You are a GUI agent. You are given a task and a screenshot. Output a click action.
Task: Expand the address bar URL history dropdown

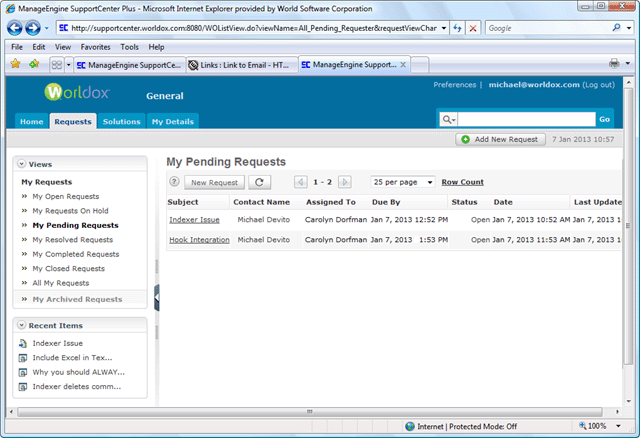444,28
